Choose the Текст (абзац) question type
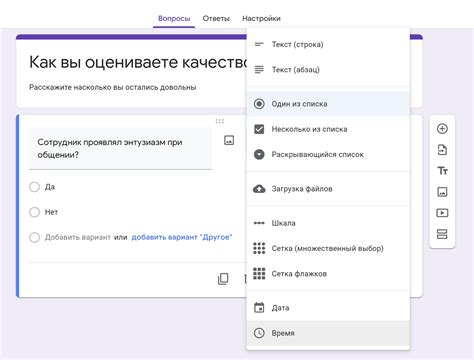This screenshot has height=360, width=474. click(328, 70)
